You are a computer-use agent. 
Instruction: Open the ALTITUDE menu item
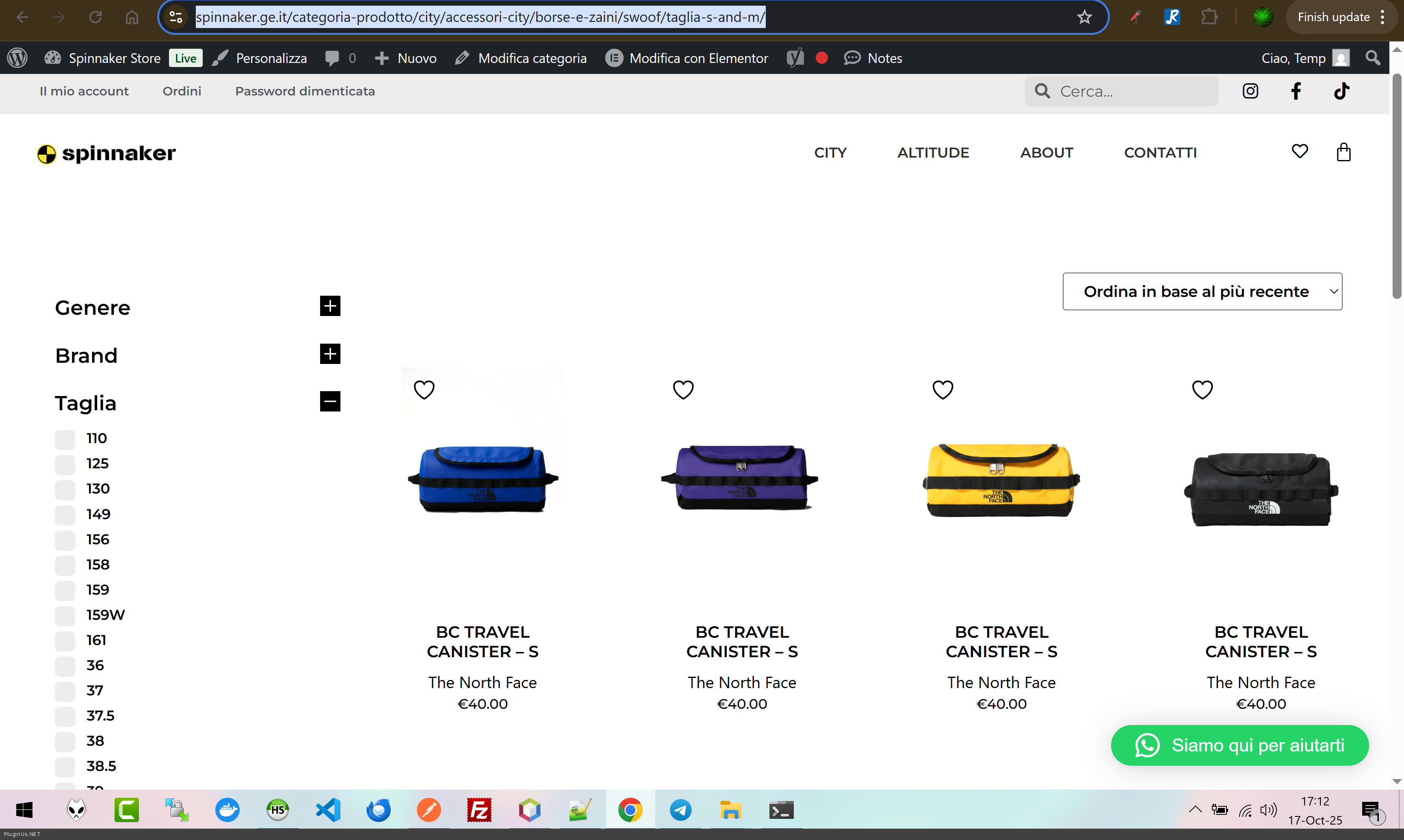(x=933, y=153)
